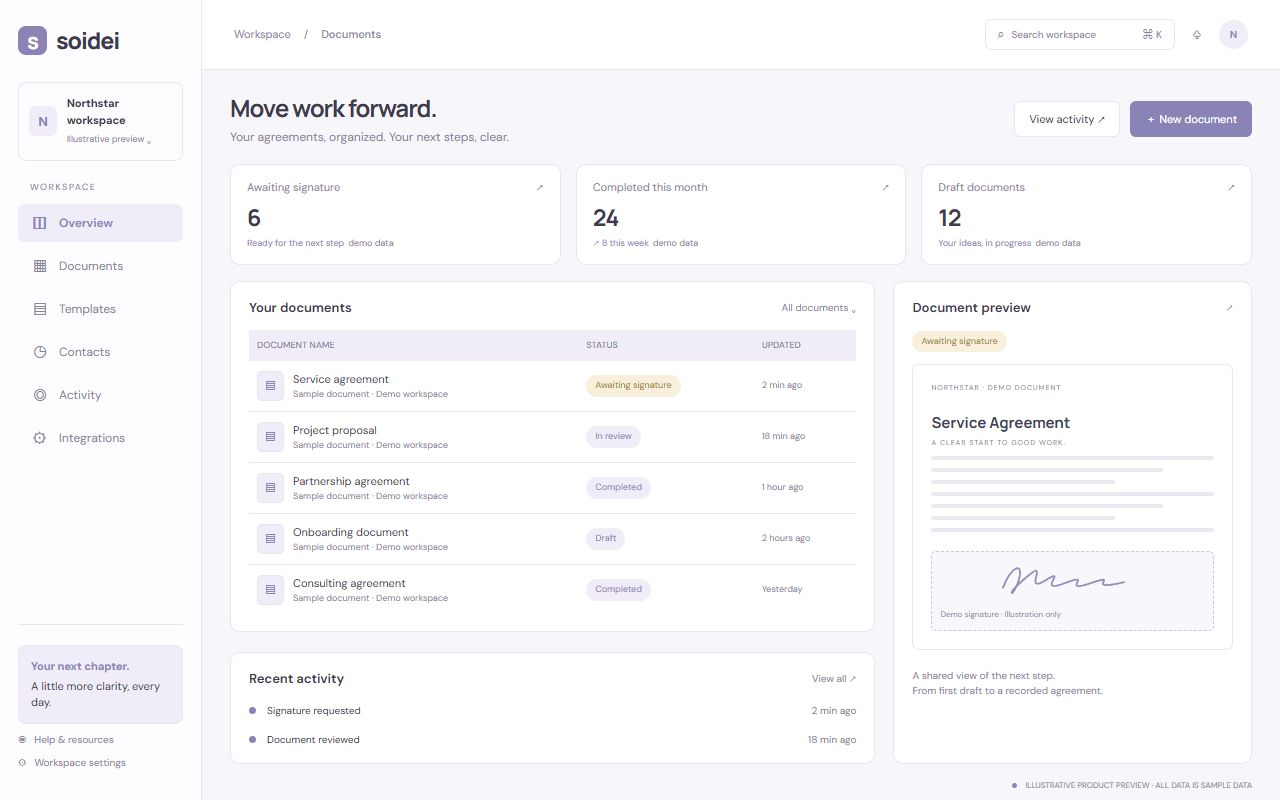Click the soidei logo icon

pyautogui.click(x=32, y=40)
